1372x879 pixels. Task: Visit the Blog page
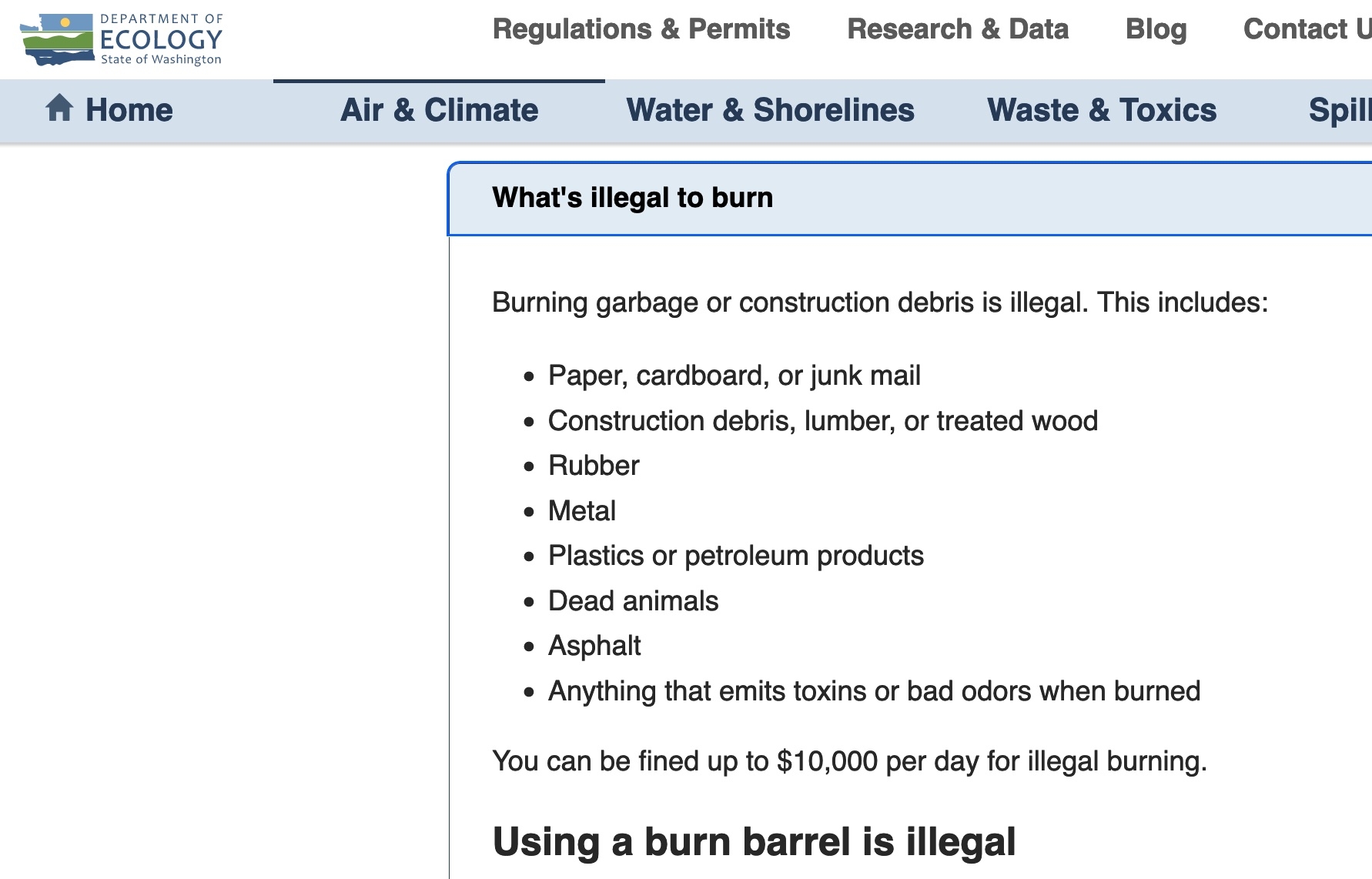tap(1156, 29)
